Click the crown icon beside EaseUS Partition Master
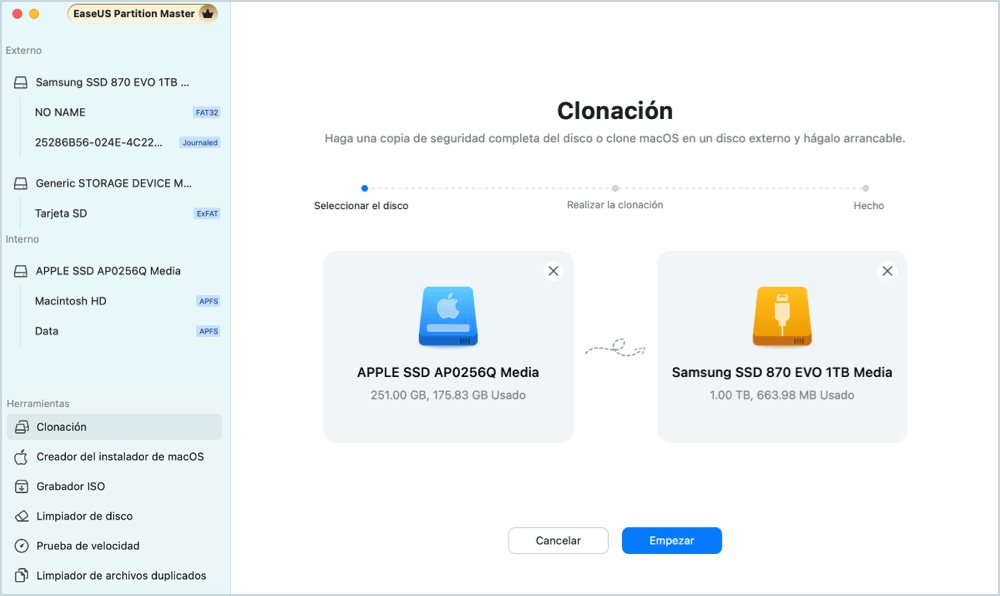 207,13
